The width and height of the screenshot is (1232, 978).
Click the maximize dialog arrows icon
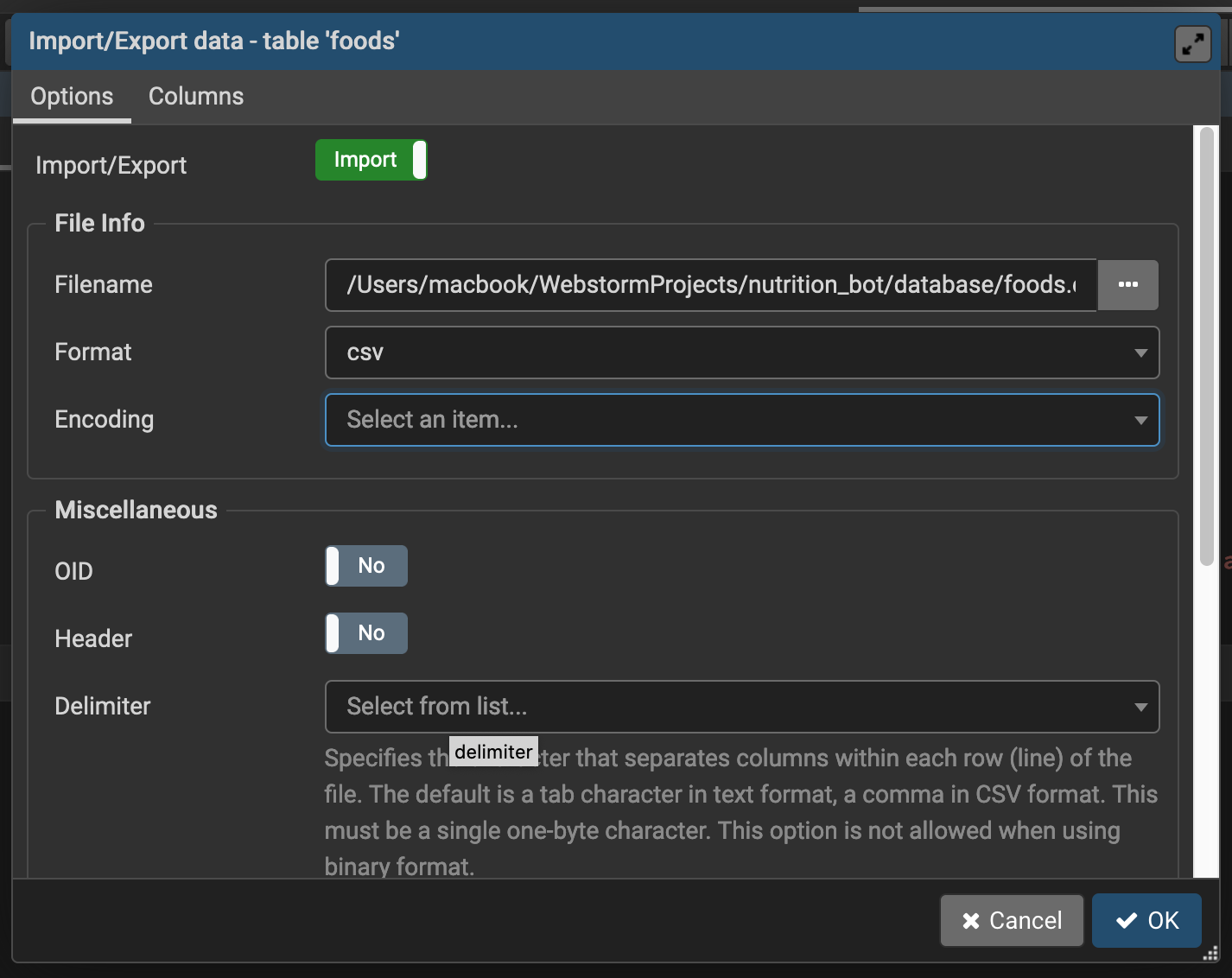coord(1192,44)
